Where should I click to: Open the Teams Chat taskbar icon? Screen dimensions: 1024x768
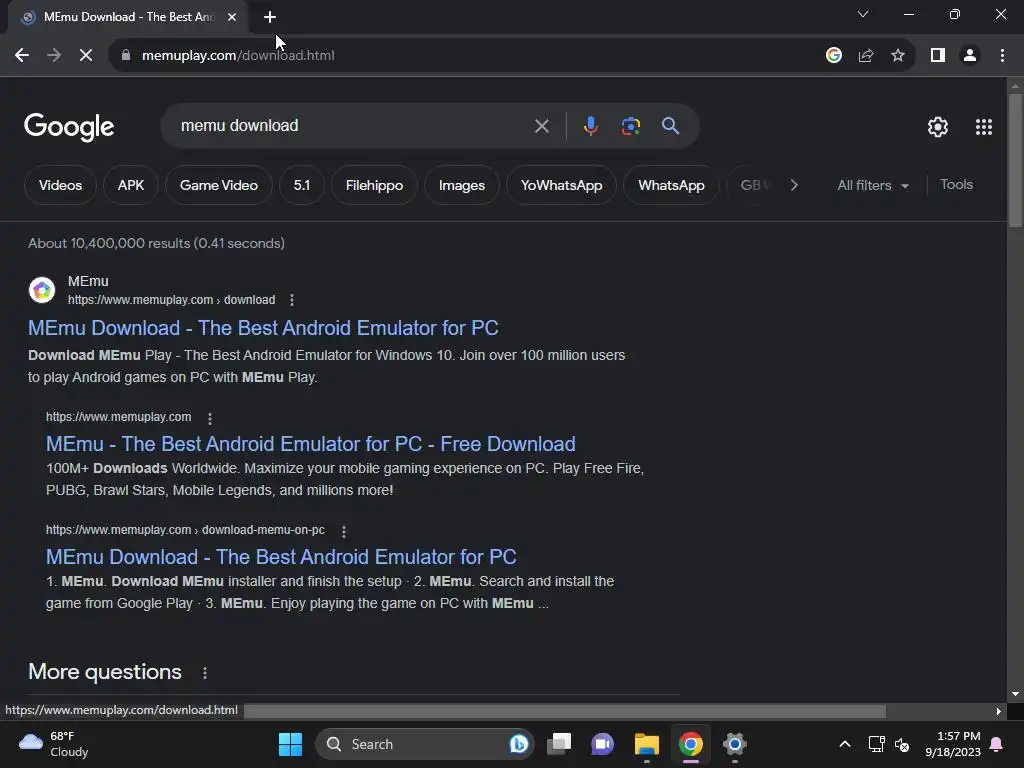pos(602,744)
